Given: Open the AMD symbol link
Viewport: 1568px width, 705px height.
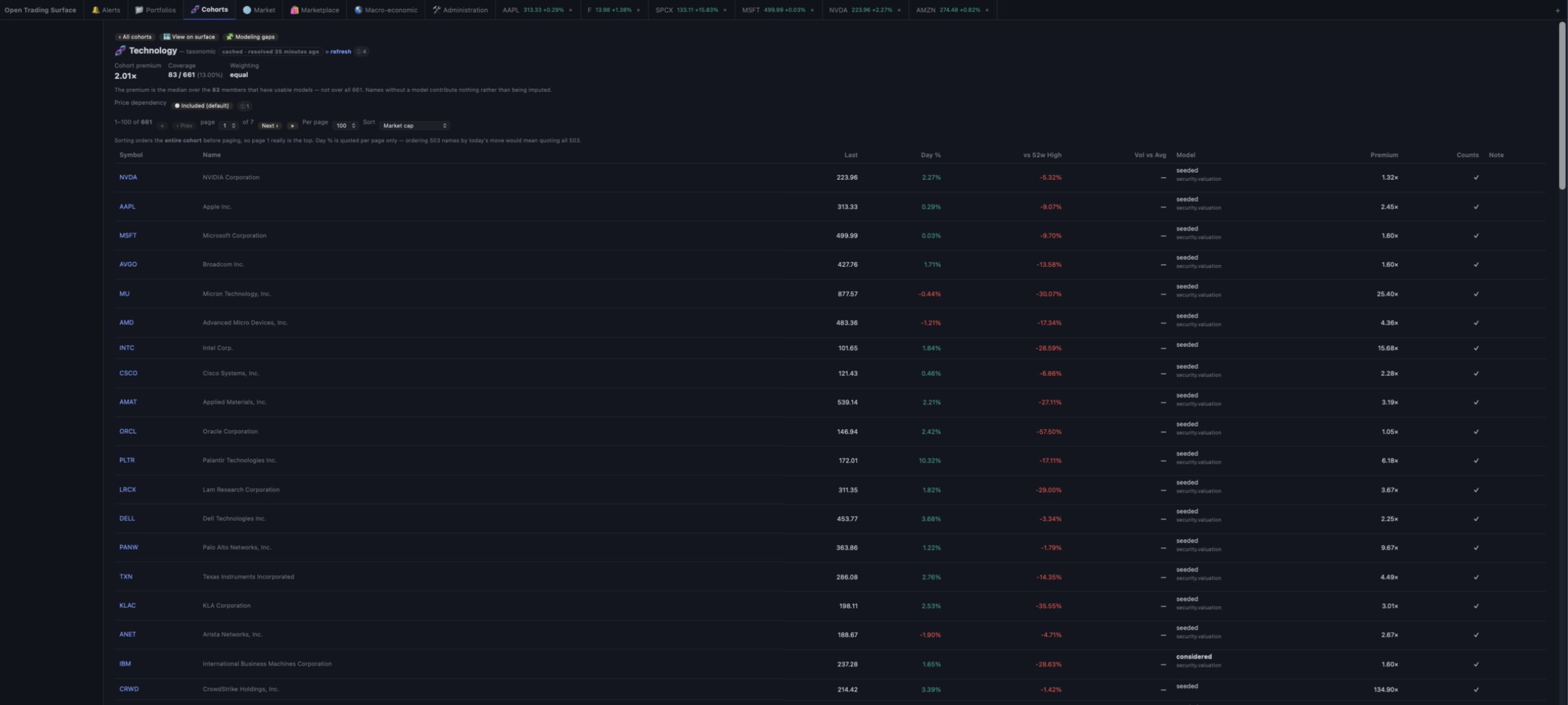Looking at the screenshot, I should [126, 322].
